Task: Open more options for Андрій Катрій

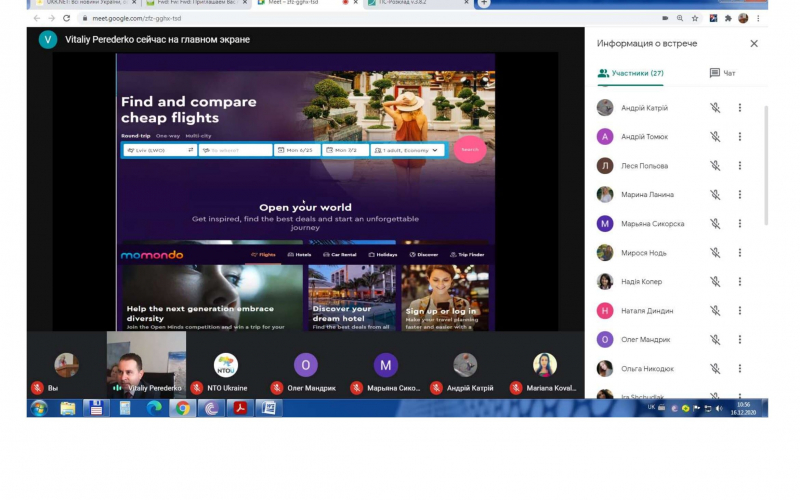Action: coord(740,108)
